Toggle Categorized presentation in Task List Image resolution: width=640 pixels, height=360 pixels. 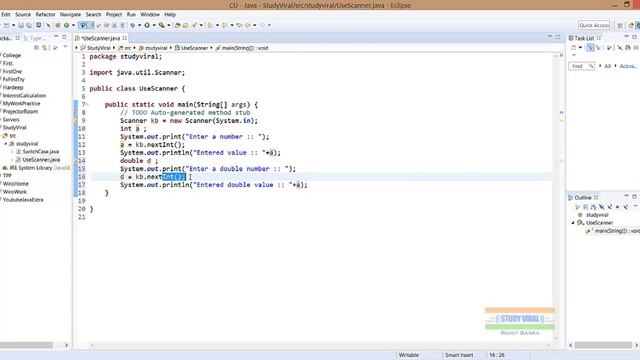tap(591, 48)
